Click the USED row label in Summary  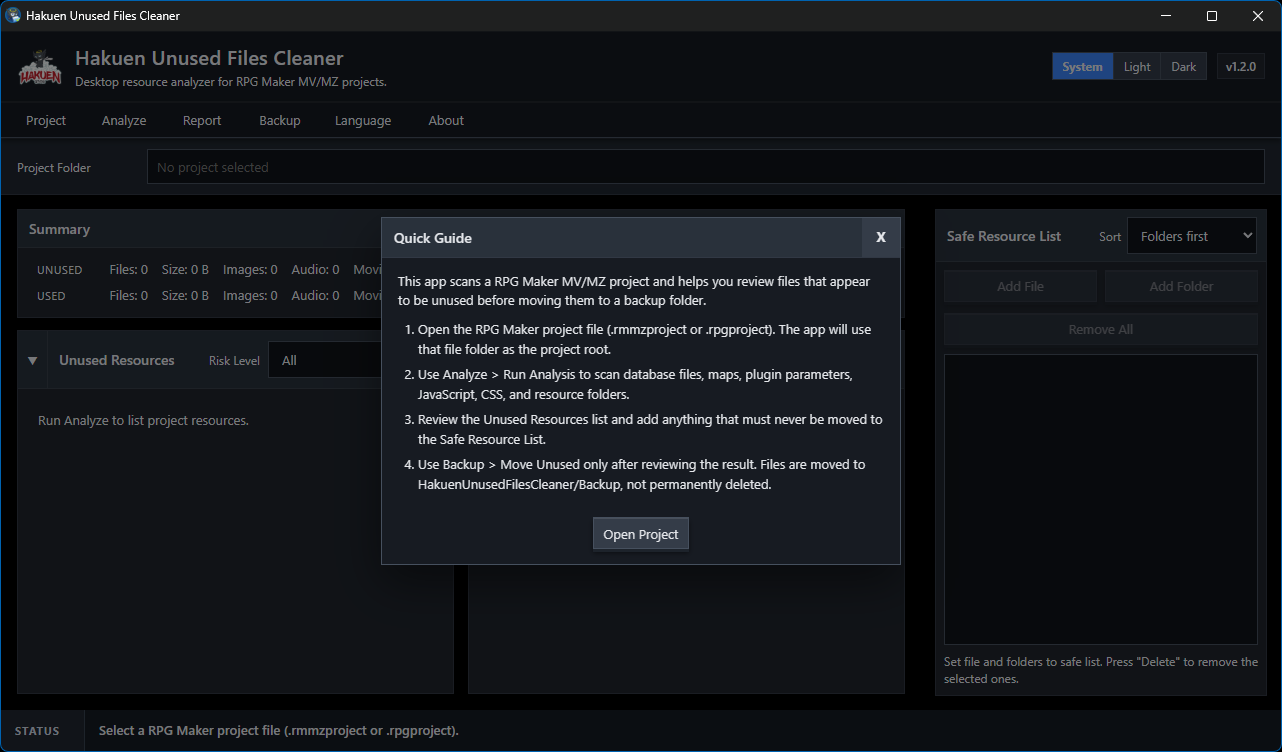(x=51, y=296)
